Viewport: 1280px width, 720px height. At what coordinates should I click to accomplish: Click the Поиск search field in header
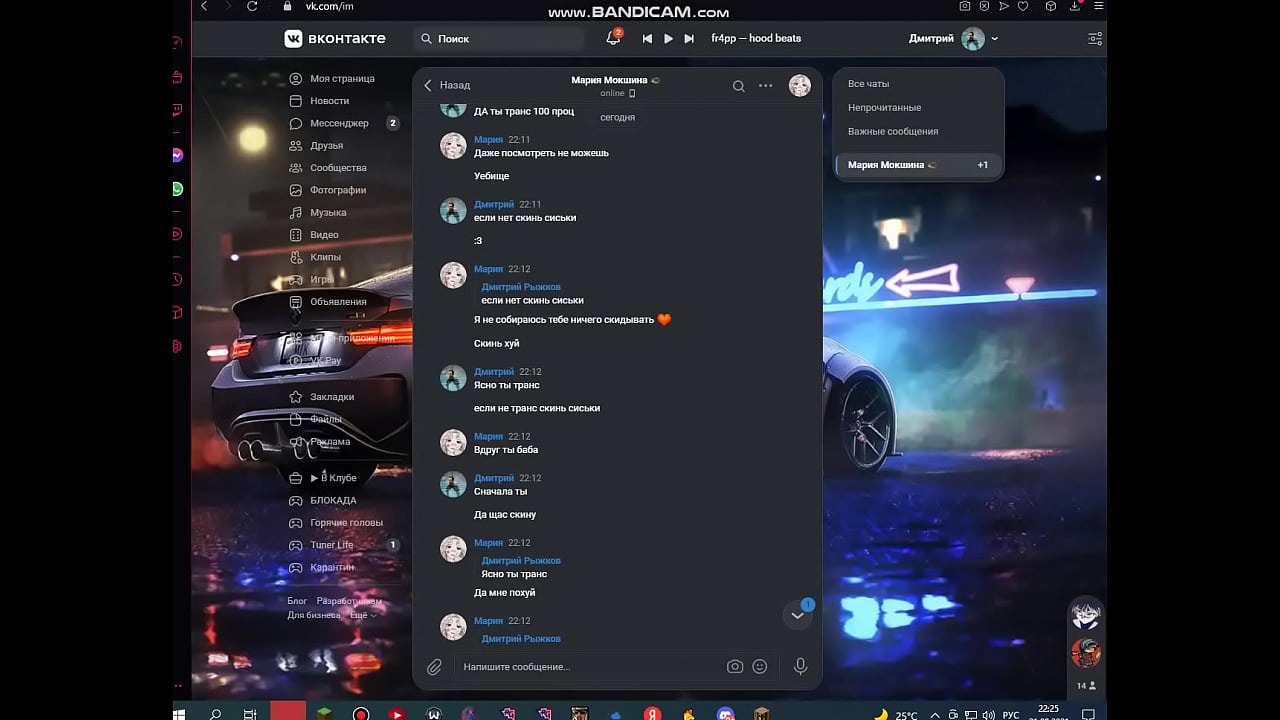click(x=500, y=39)
